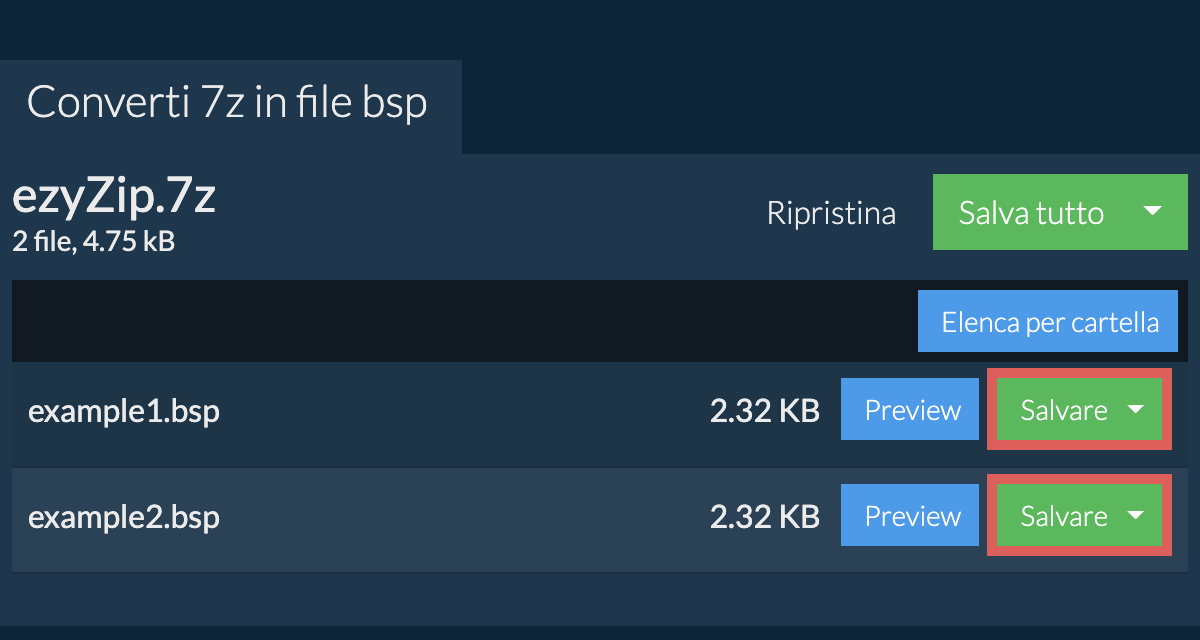Screen dimensions: 1200x640
Task: Click the 2.32 KB size of example1.bsp
Action: [765, 411]
